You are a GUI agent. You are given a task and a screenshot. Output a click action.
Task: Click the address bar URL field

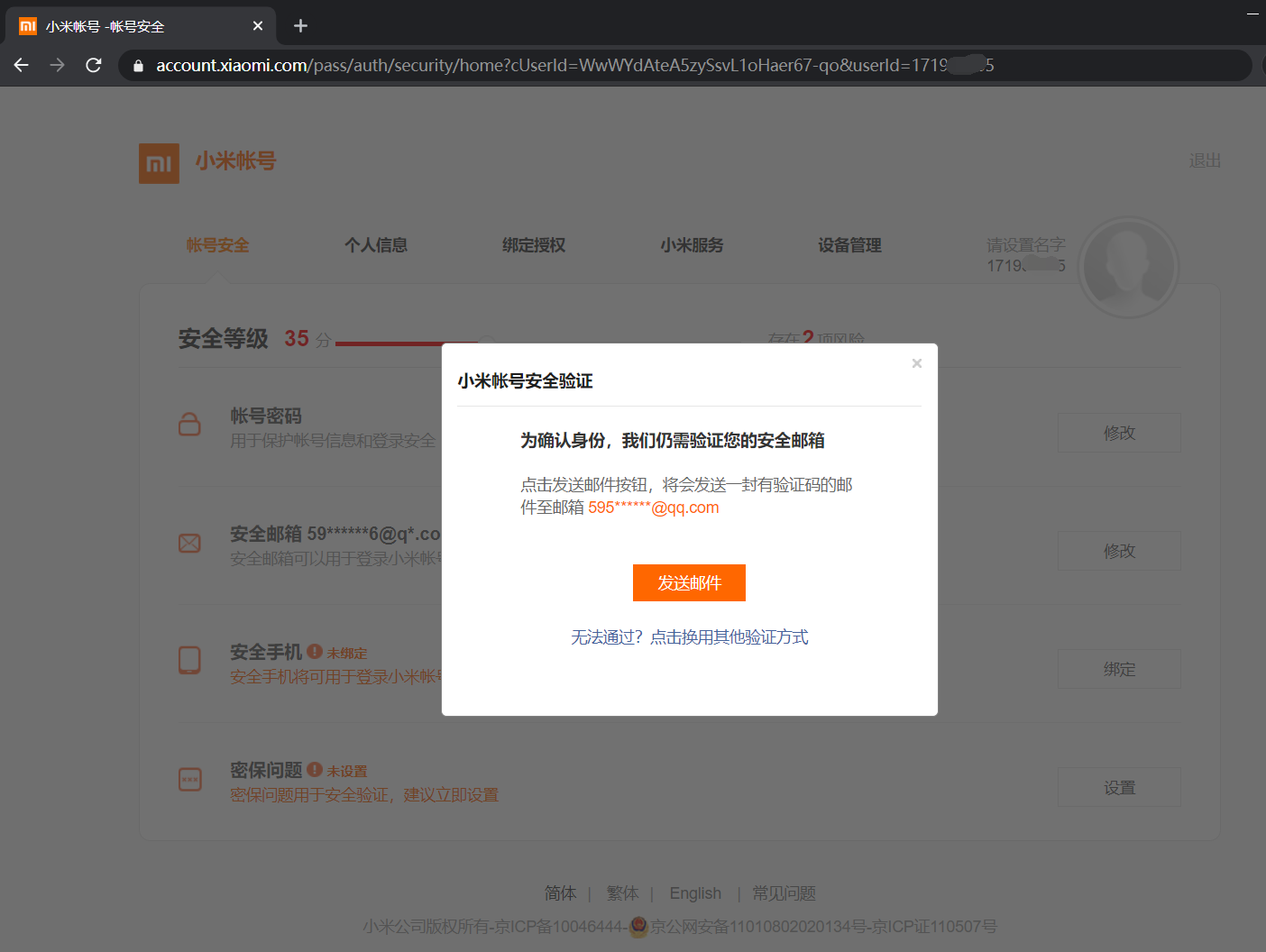pyautogui.click(x=685, y=65)
